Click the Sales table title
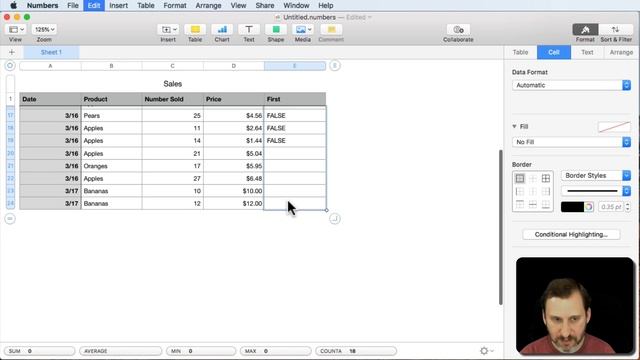Screen dimensions: 640x360 click(173, 84)
